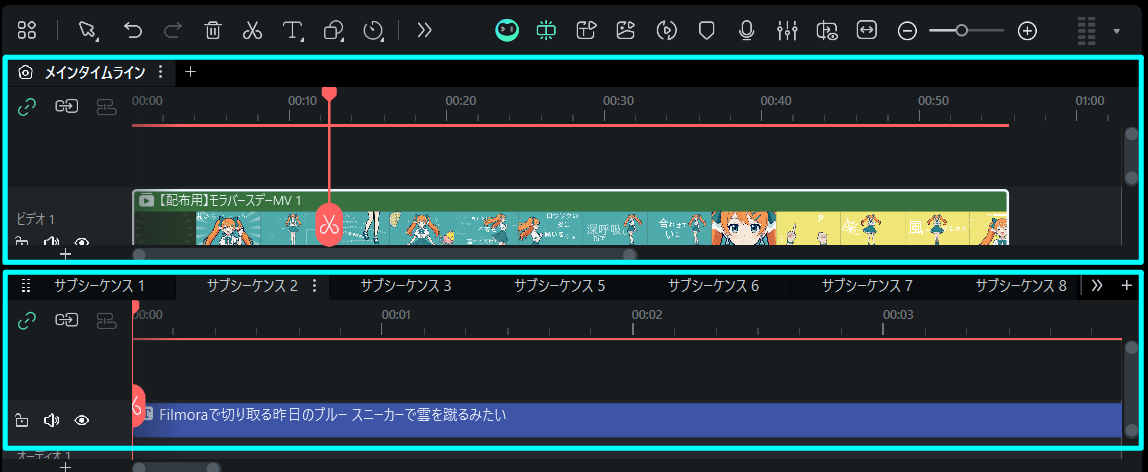The image size is (1148, 472).
Task: Show more subsequence tabs with chevrons
Action: [1097, 286]
